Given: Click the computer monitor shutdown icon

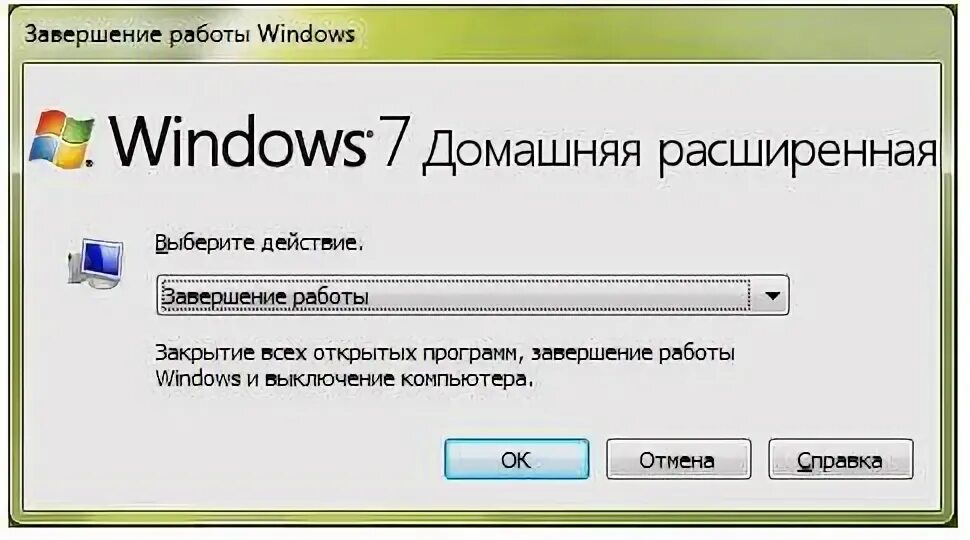Looking at the screenshot, I should point(96,262).
